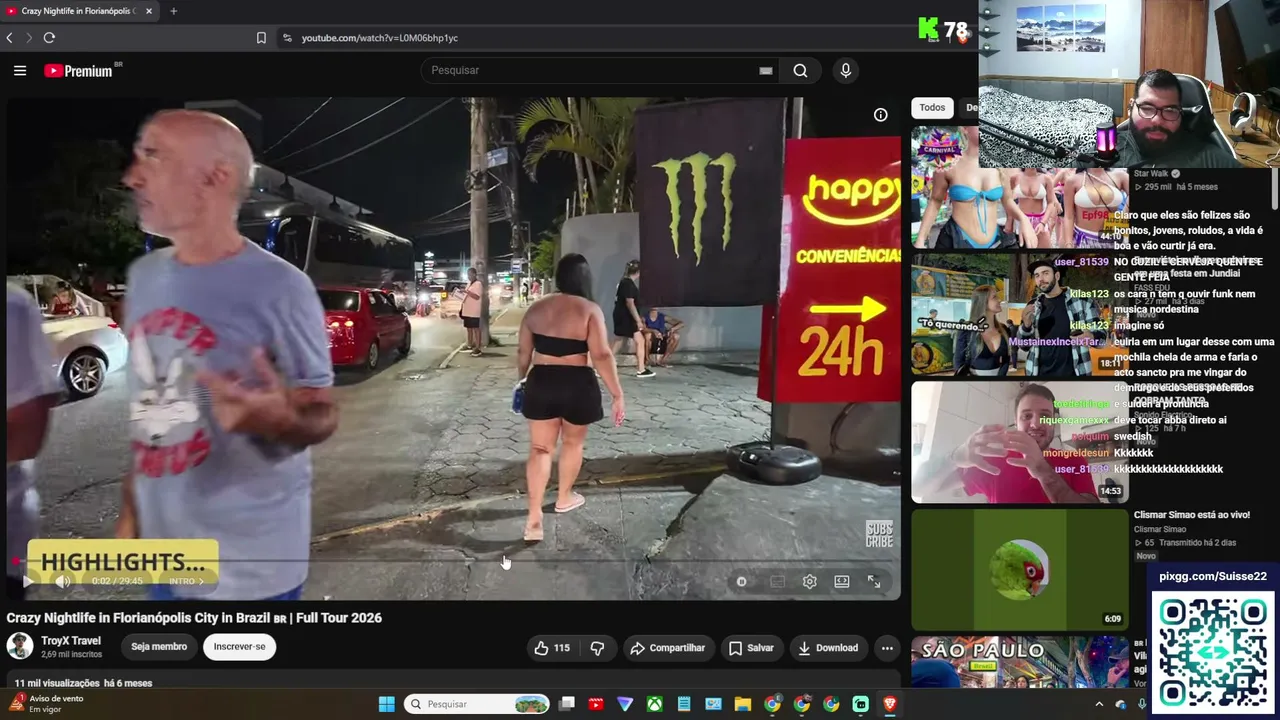Subscribe with the Inscrever-se button
Viewport: 1280px width, 720px height.
tap(239, 647)
